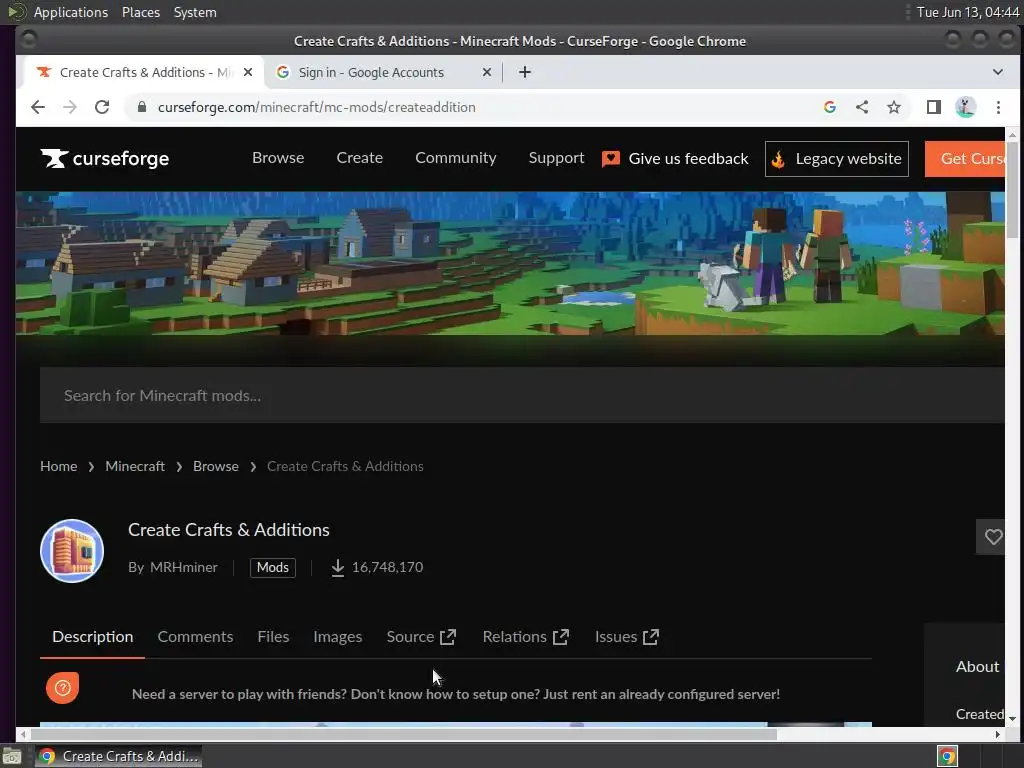
Task: Click the show desktop icon in taskbar
Action: tap(12, 756)
